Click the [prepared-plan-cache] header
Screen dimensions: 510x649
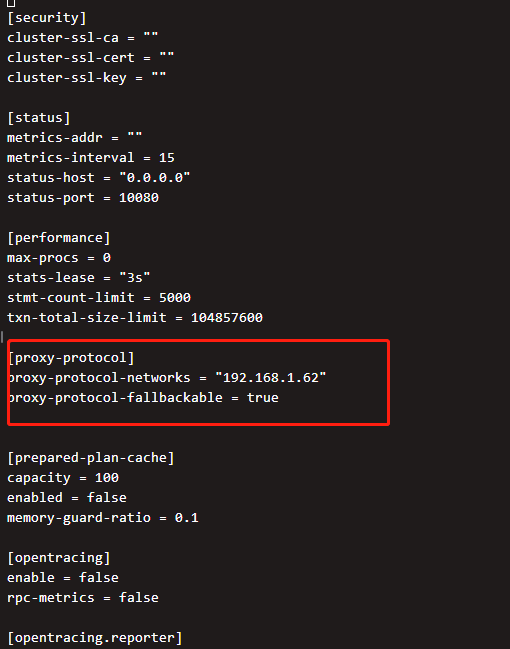[x=91, y=458]
